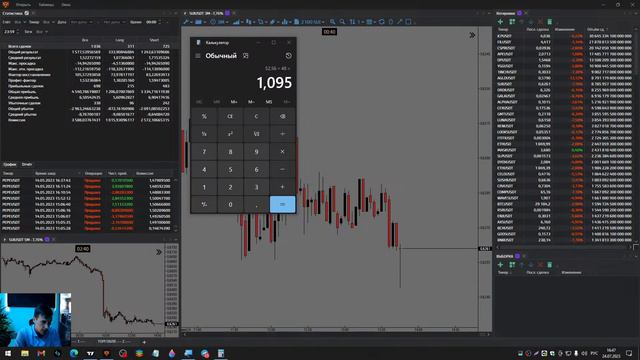Image resolution: width=640 pixels, height=360 pixels.
Task: Sort watchlist by volume column header
Action: 597,29
